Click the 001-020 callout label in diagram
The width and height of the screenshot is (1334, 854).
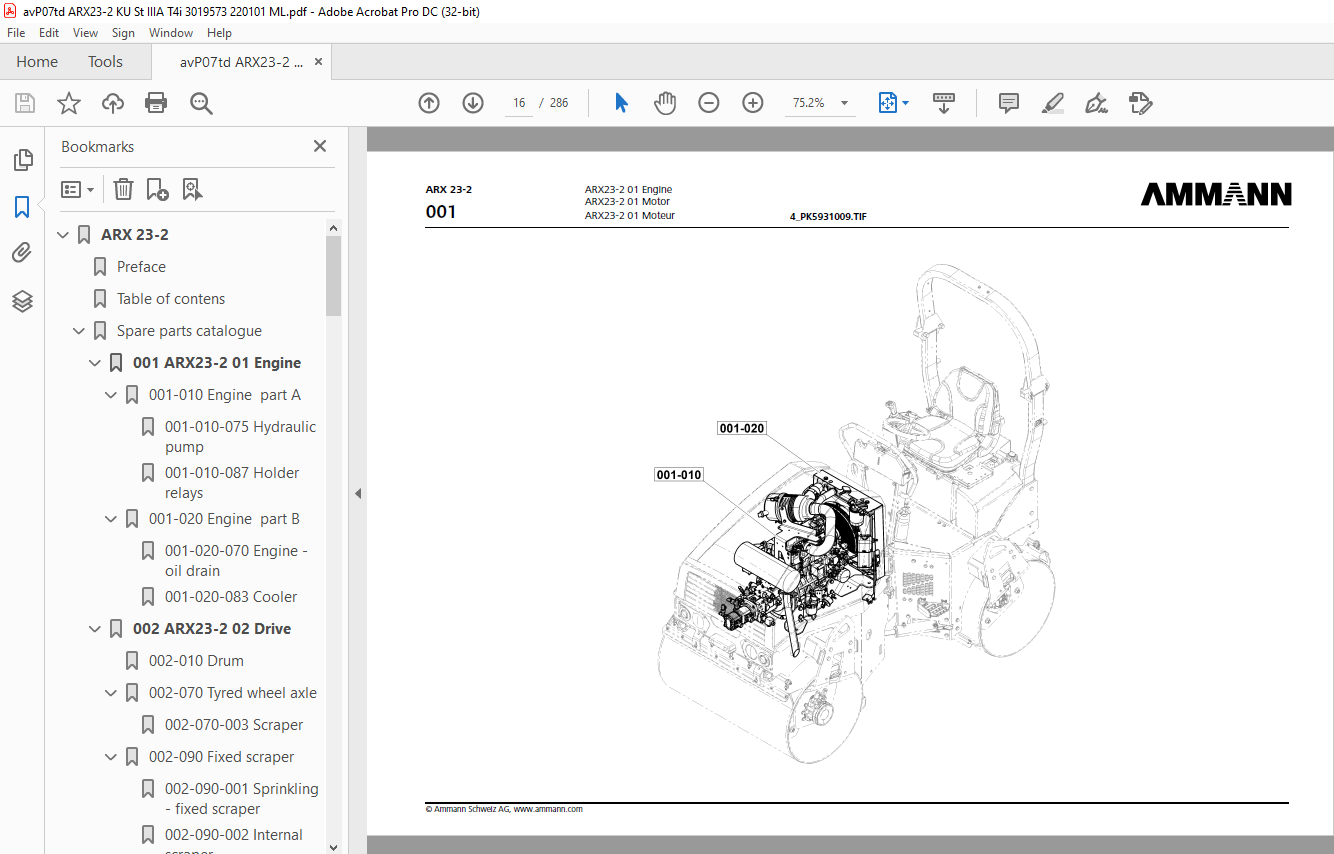742,428
